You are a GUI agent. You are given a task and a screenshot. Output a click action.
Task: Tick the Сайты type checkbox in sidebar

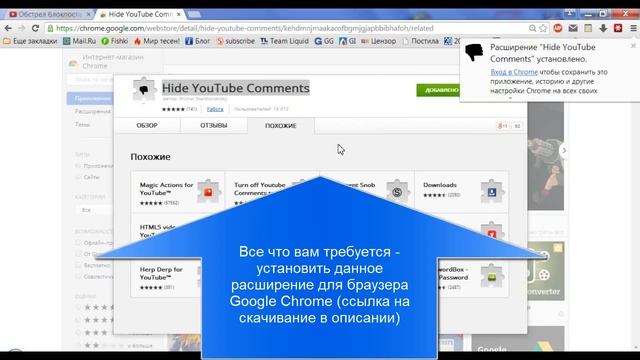(x=78, y=177)
